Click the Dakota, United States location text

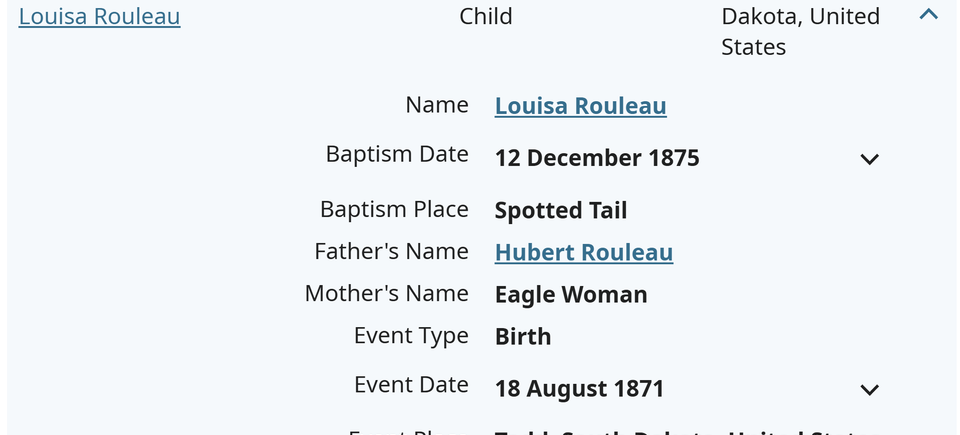(x=801, y=31)
